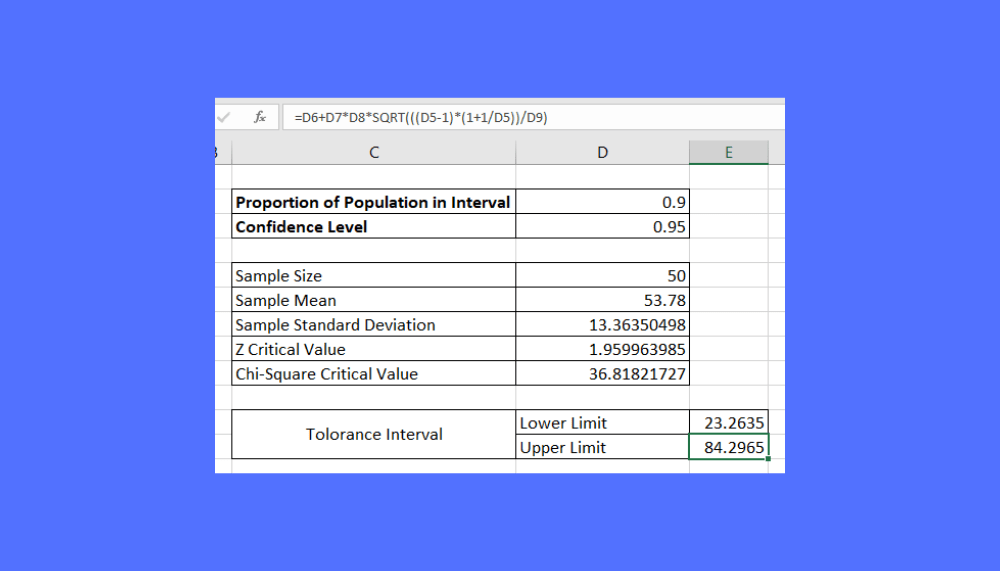This screenshot has width=1000, height=571.
Task: Click the 'Z Critical Value' label cell
Action: [374, 349]
